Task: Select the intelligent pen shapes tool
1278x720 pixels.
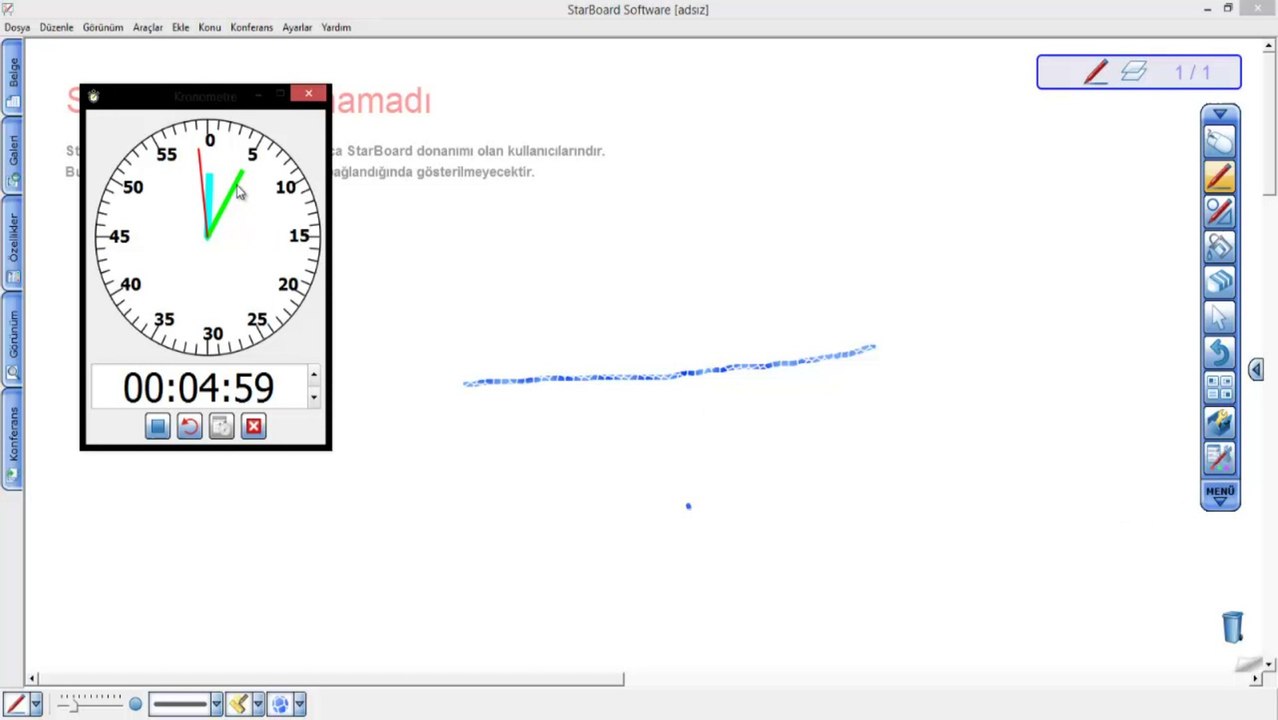Action: point(1219,213)
